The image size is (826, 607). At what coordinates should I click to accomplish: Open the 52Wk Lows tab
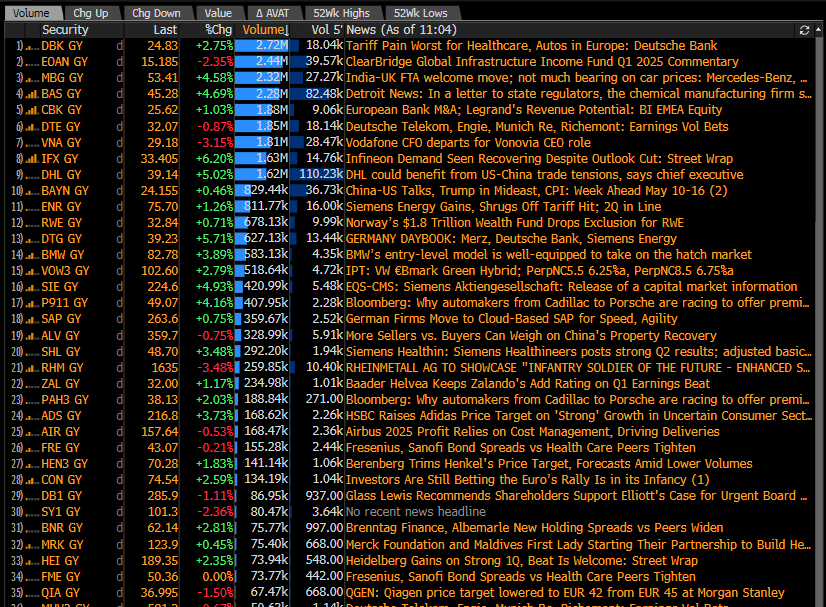420,13
